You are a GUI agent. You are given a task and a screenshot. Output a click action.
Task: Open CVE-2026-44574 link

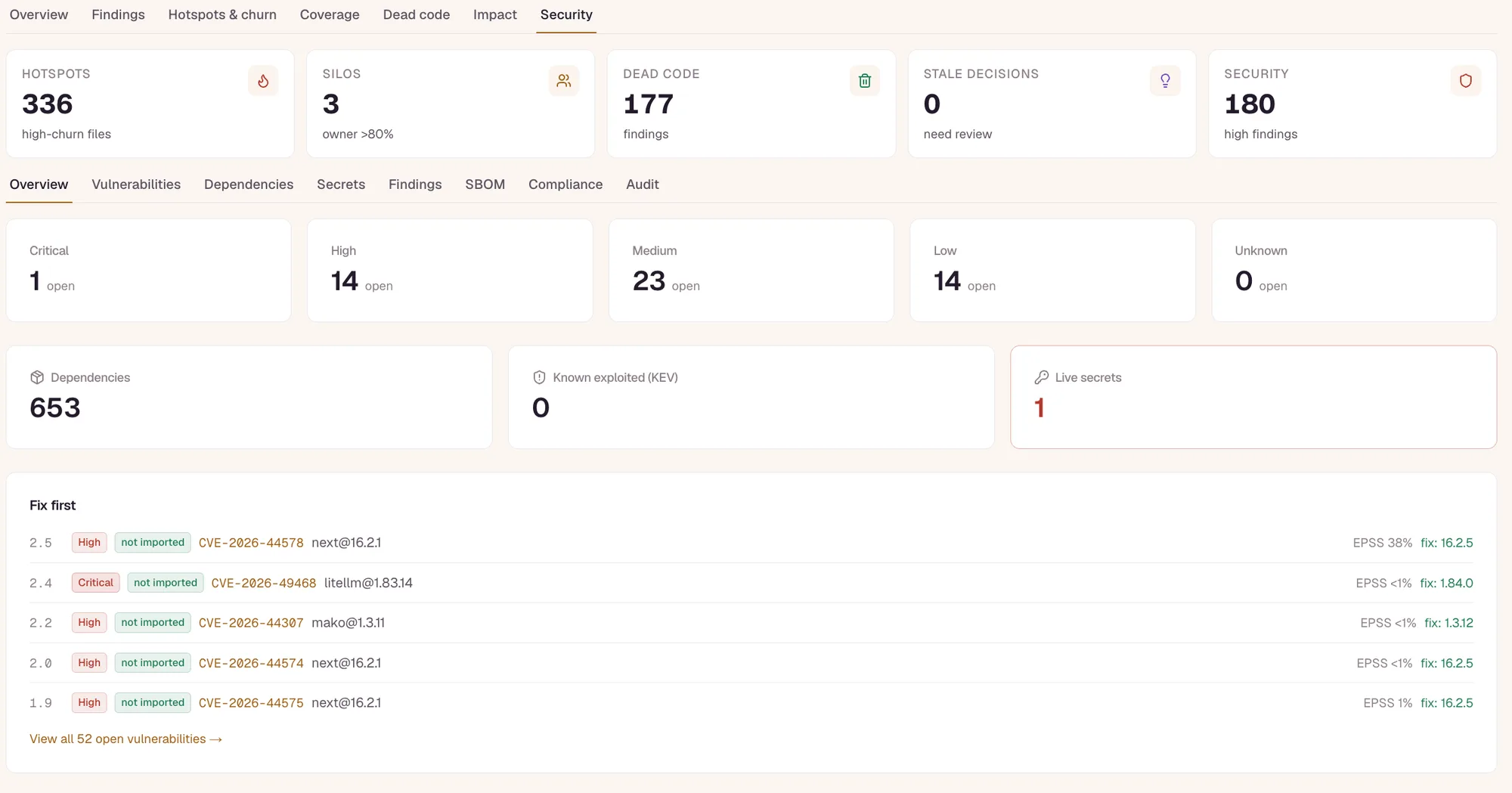(251, 663)
